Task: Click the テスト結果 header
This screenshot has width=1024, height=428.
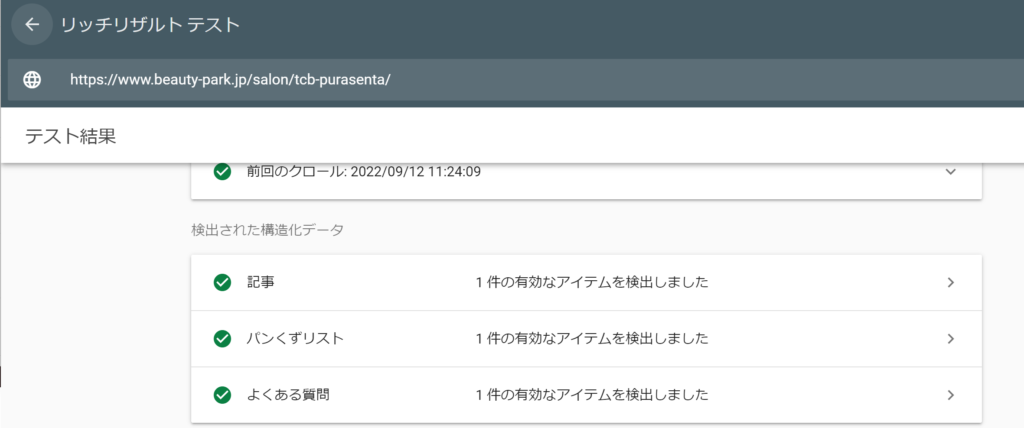Action: pos(71,136)
